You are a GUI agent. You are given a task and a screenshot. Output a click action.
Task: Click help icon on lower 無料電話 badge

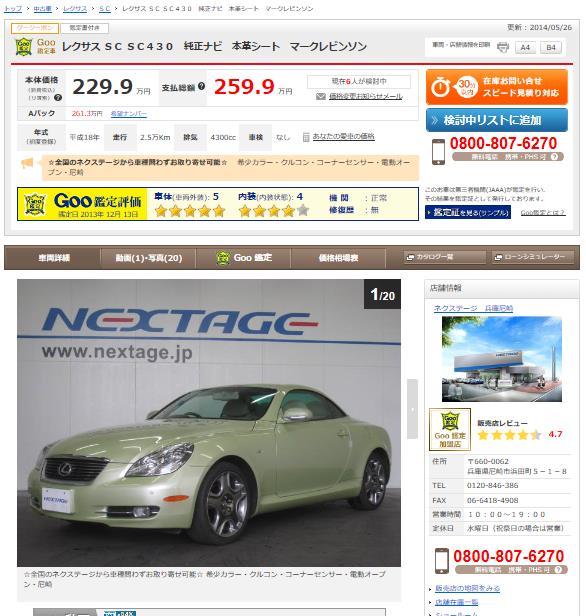(558, 569)
